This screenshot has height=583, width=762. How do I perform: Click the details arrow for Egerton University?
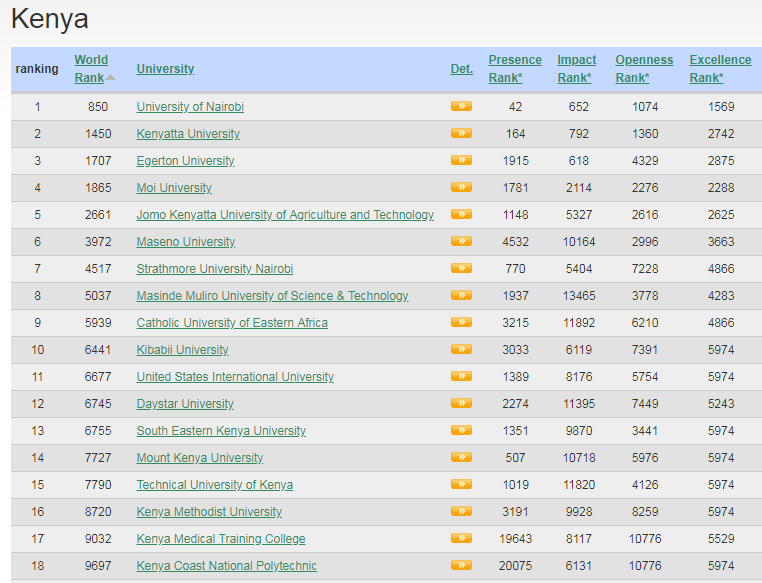click(x=461, y=160)
